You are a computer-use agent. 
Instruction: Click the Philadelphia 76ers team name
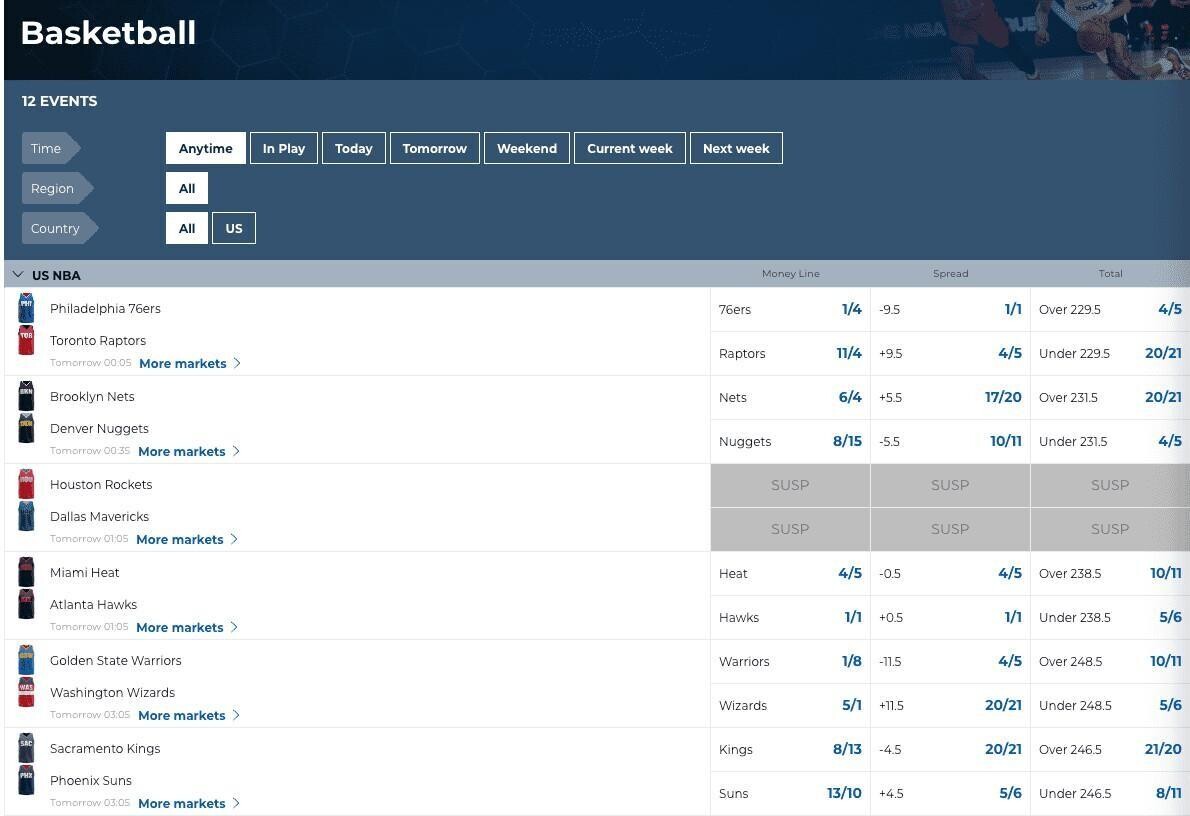(105, 309)
